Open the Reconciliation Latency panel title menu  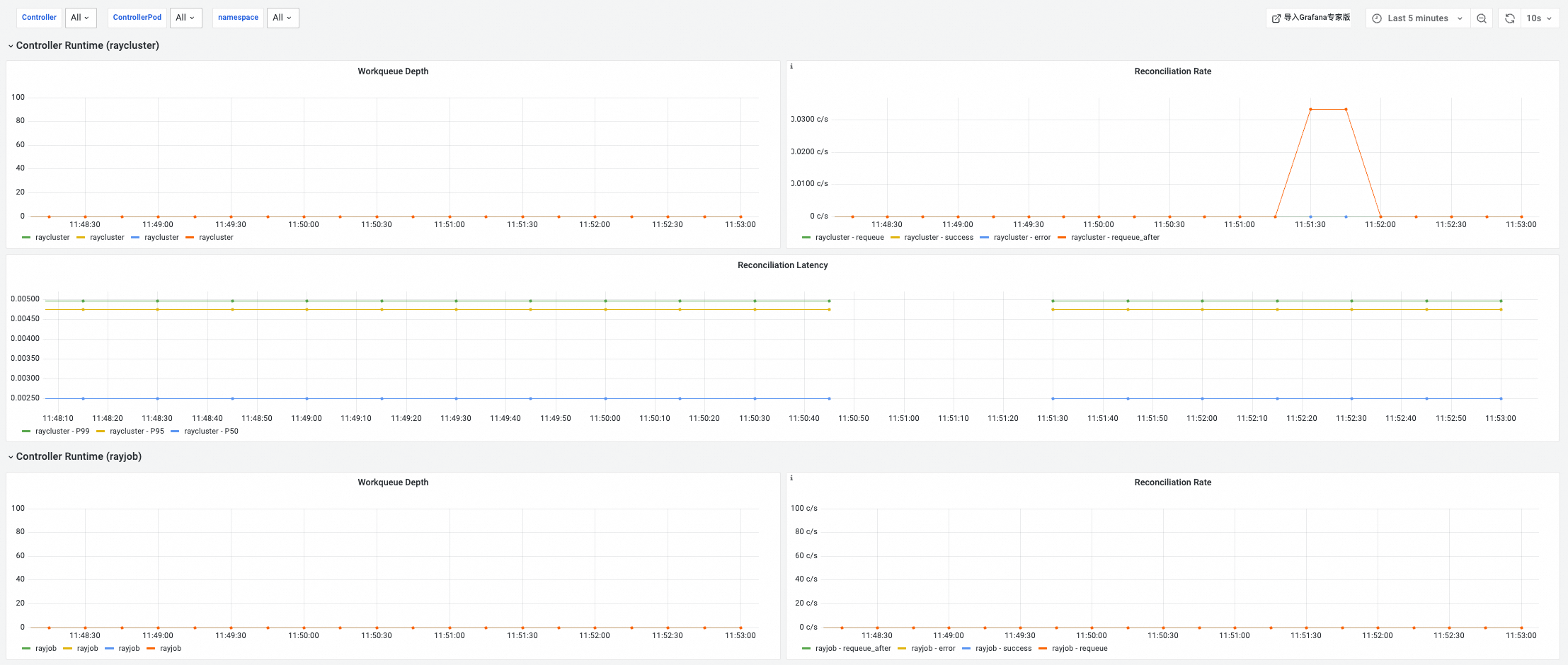782,265
